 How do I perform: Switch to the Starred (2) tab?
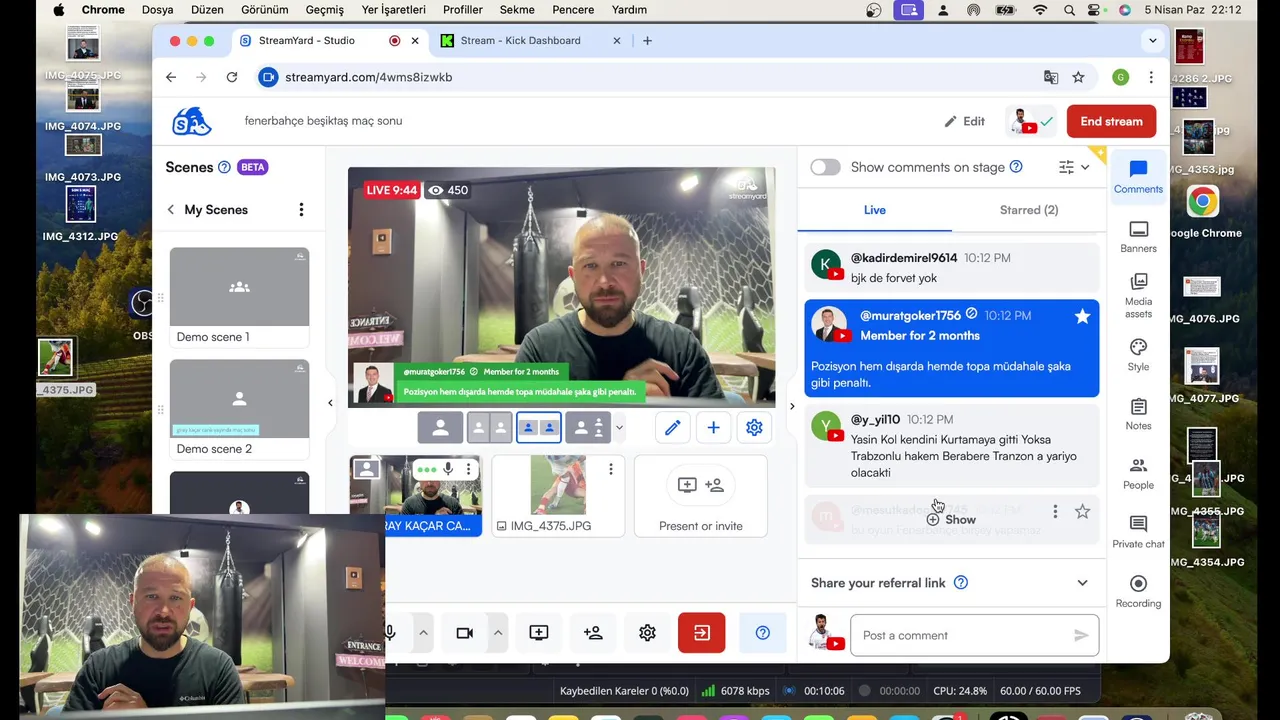(x=1029, y=210)
